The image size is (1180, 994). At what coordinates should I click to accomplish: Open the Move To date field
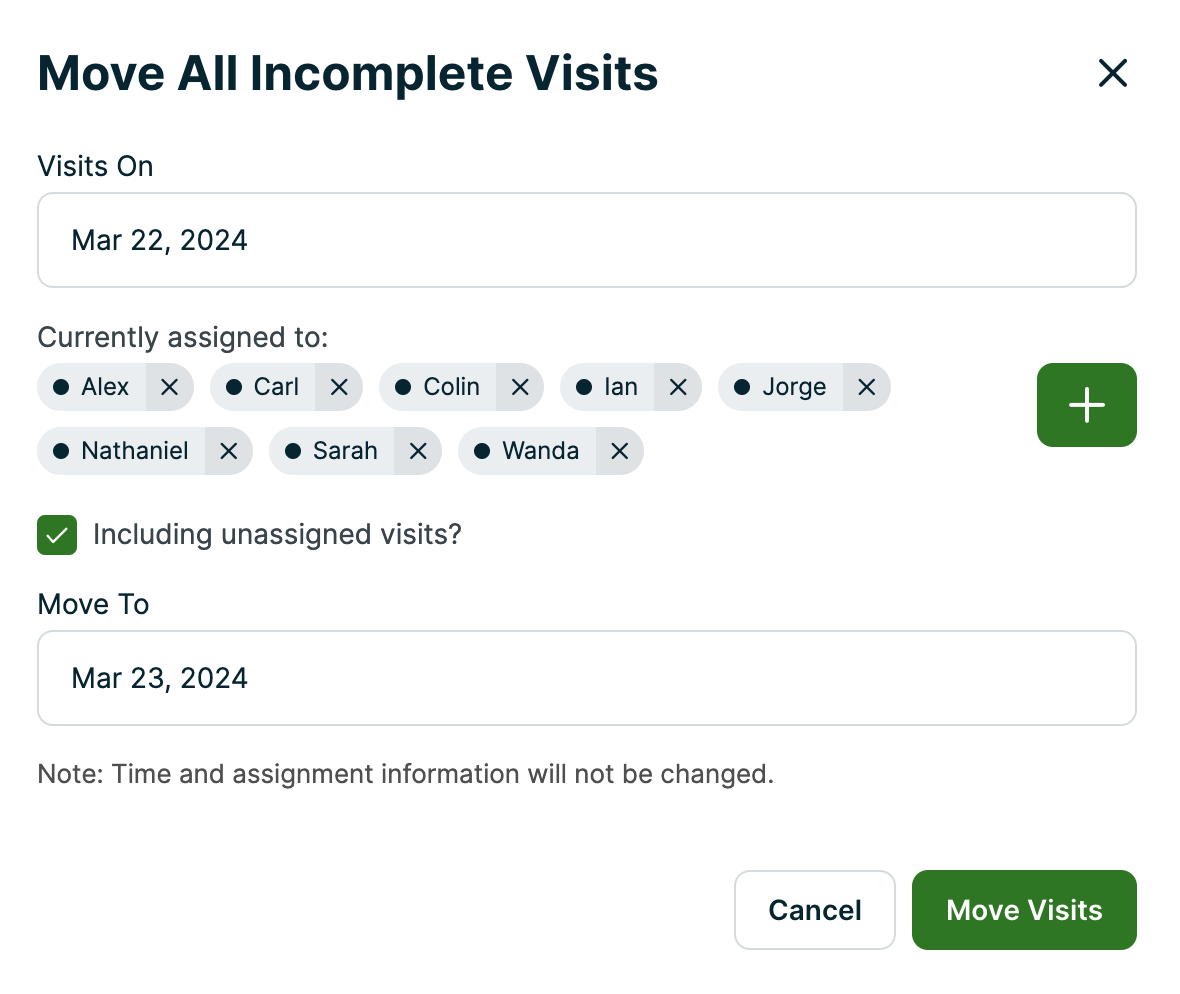point(587,678)
